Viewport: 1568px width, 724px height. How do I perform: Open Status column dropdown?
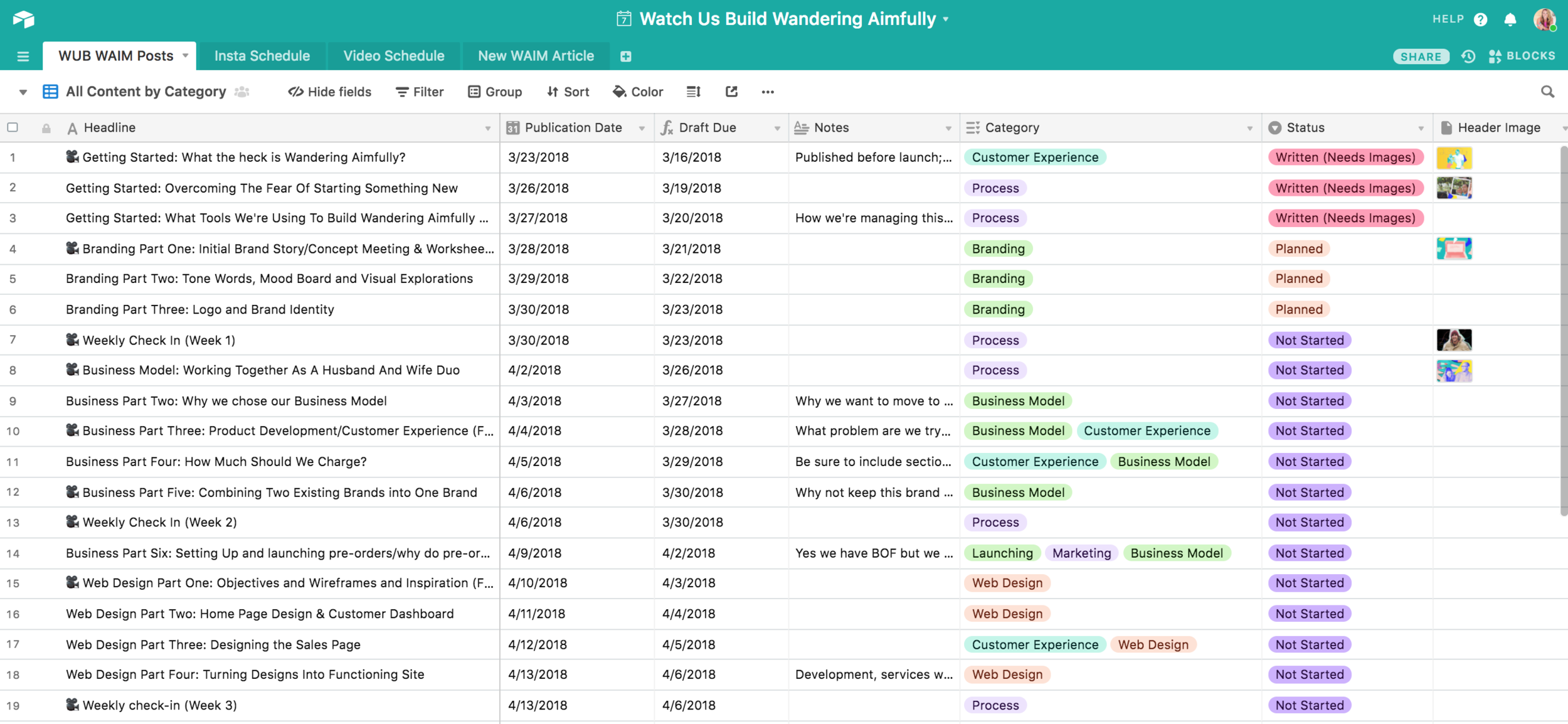(1421, 129)
